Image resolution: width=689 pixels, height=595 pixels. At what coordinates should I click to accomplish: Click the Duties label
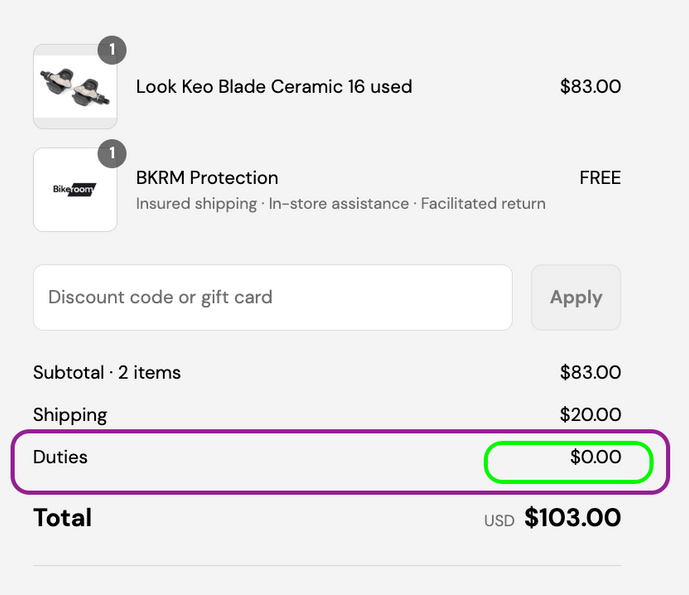60,457
